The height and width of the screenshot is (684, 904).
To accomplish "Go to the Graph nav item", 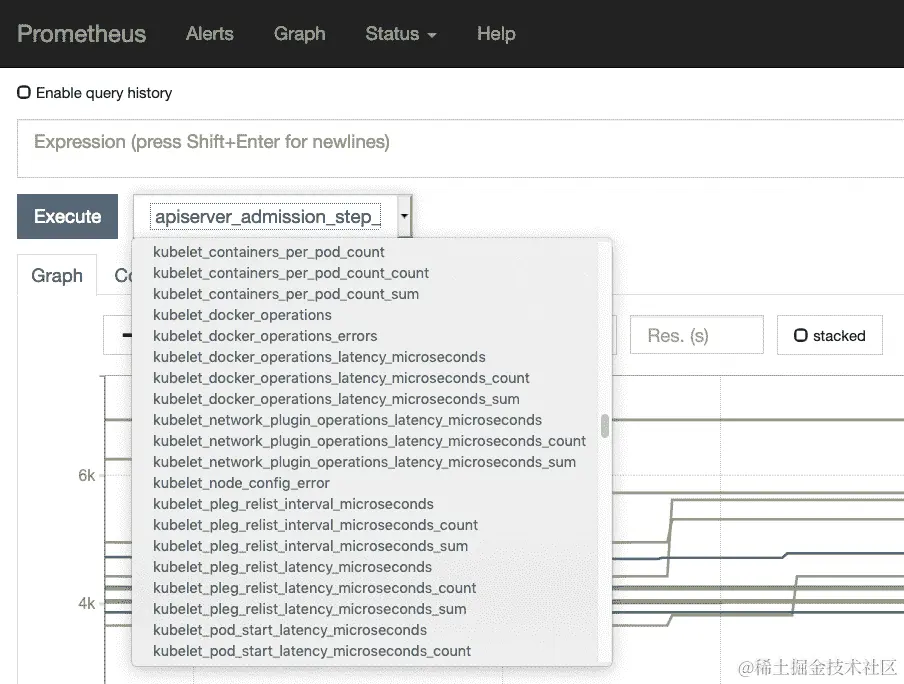I will (299, 33).
